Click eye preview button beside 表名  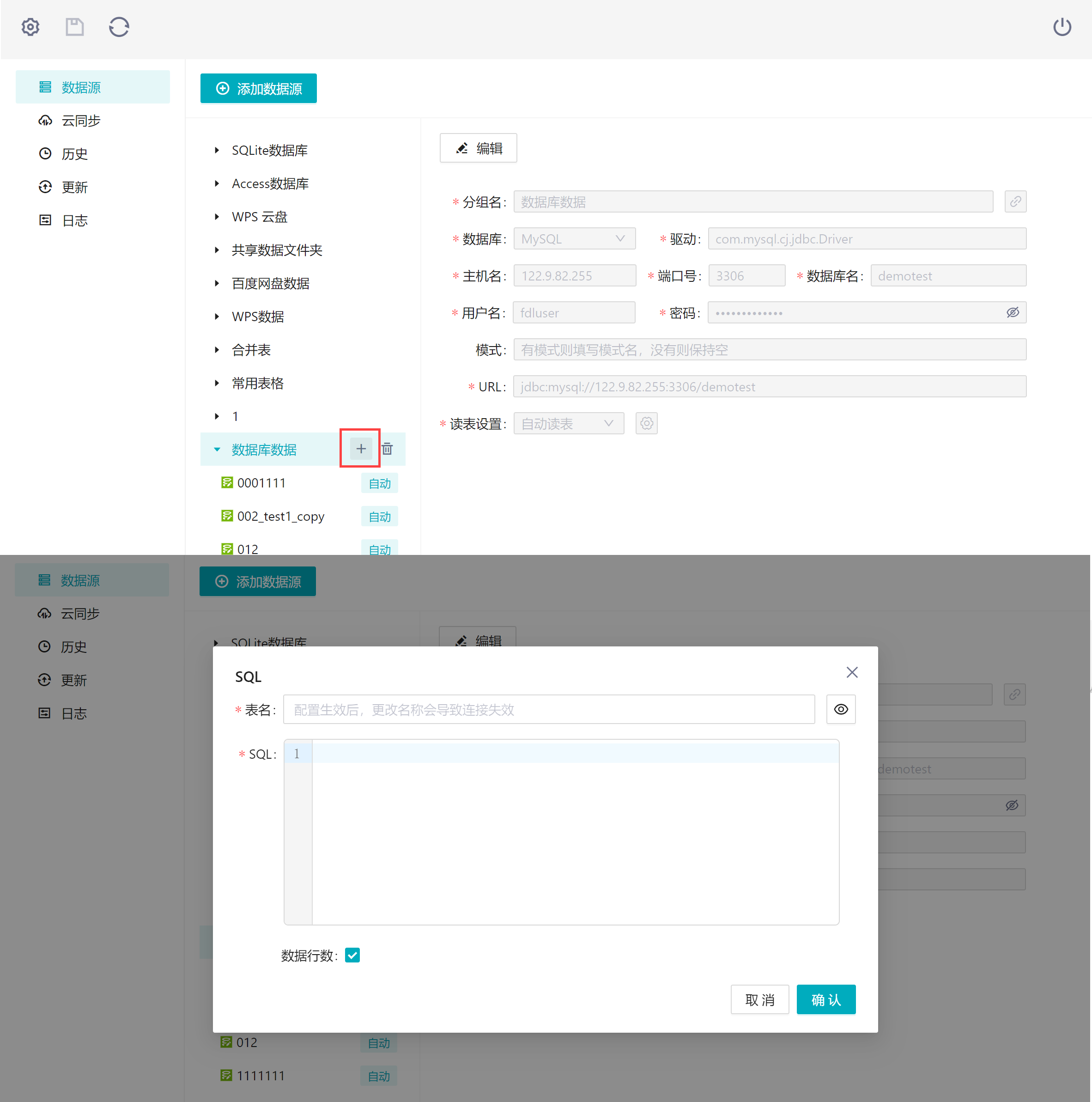pos(841,710)
